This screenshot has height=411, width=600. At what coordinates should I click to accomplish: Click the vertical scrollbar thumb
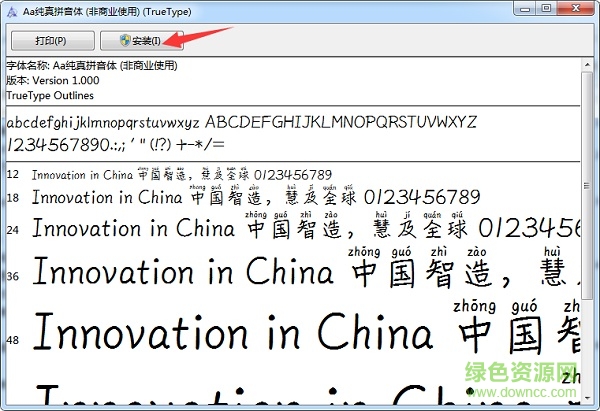pos(587,186)
